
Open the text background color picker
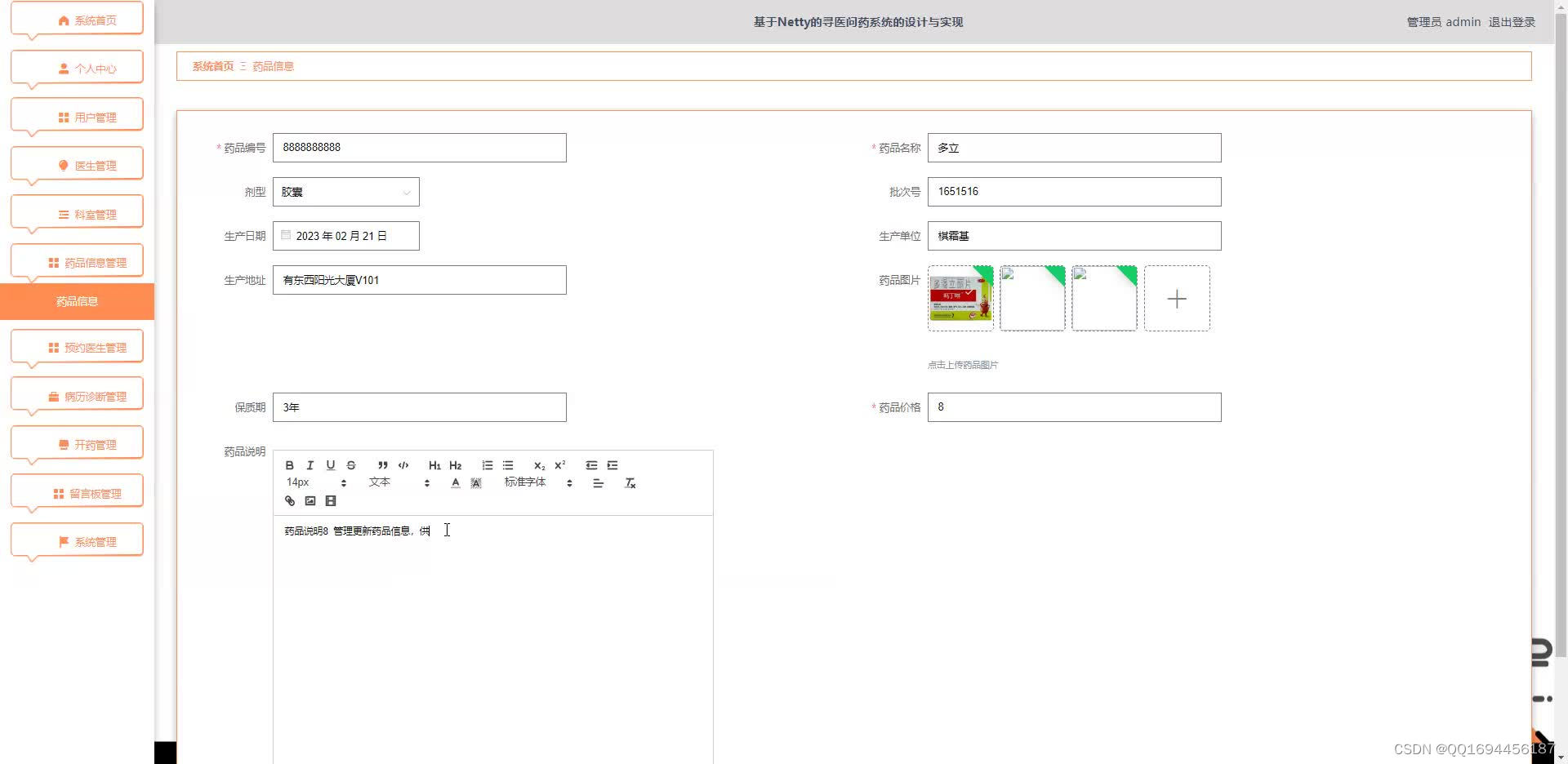click(x=476, y=483)
